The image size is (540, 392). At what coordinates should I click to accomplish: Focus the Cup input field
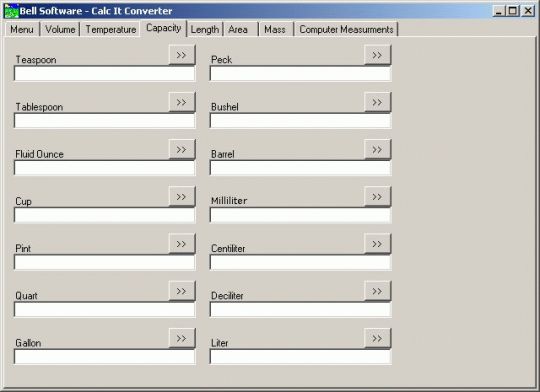pyautogui.click(x=104, y=215)
